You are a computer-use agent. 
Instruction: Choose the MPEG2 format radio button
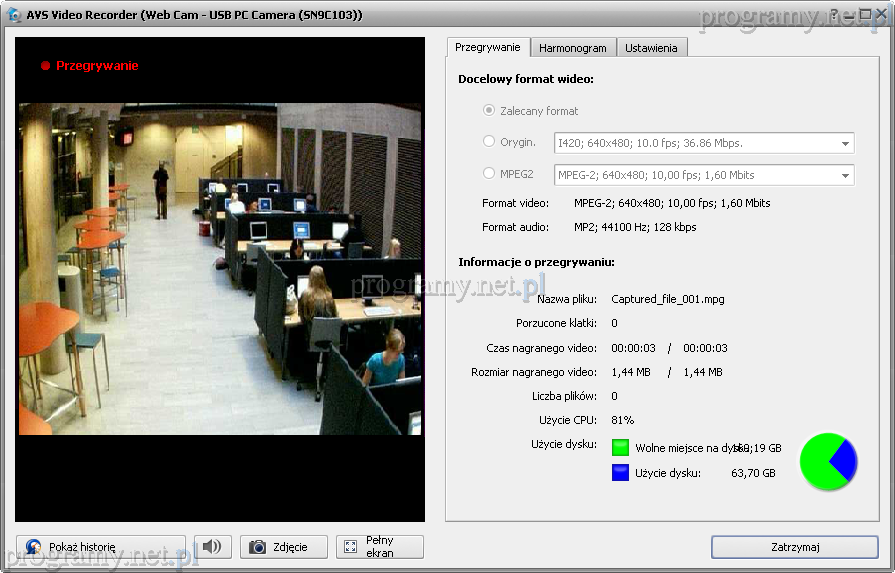click(x=489, y=173)
